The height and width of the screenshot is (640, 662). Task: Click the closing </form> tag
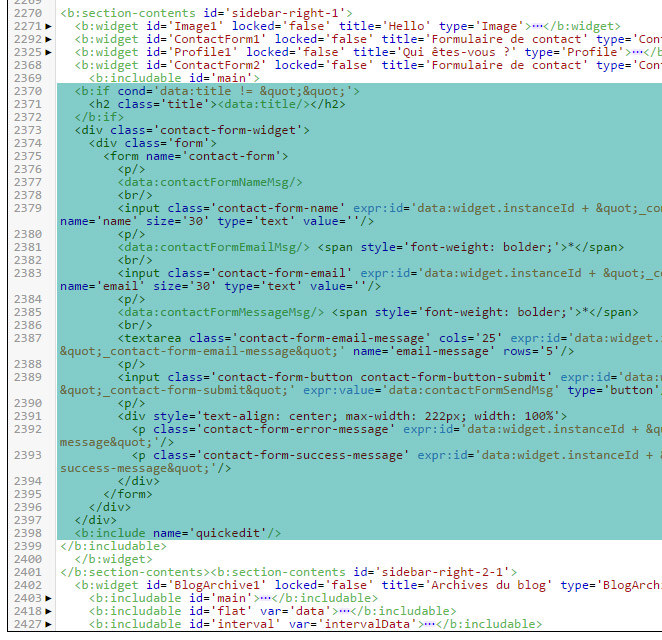(128, 494)
